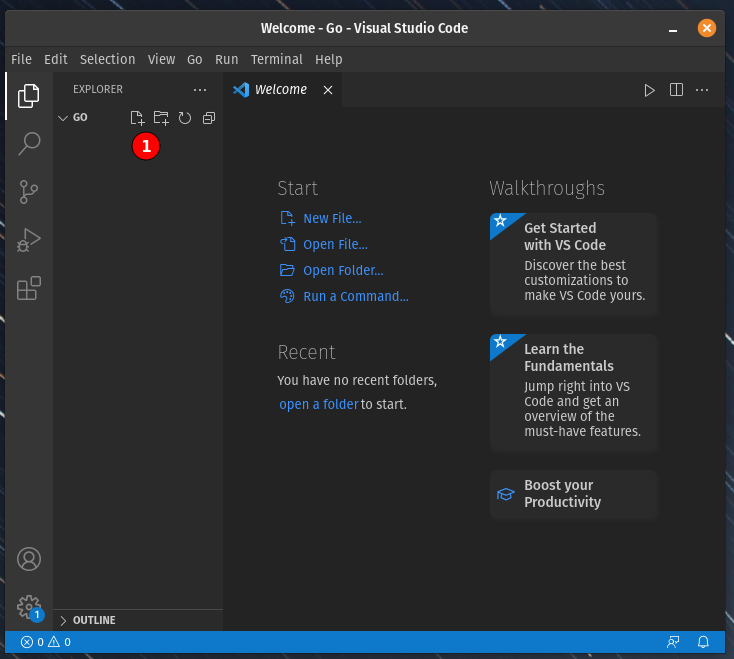734x659 pixels.
Task: Collapse all folders in Explorer
Action: [x=209, y=118]
